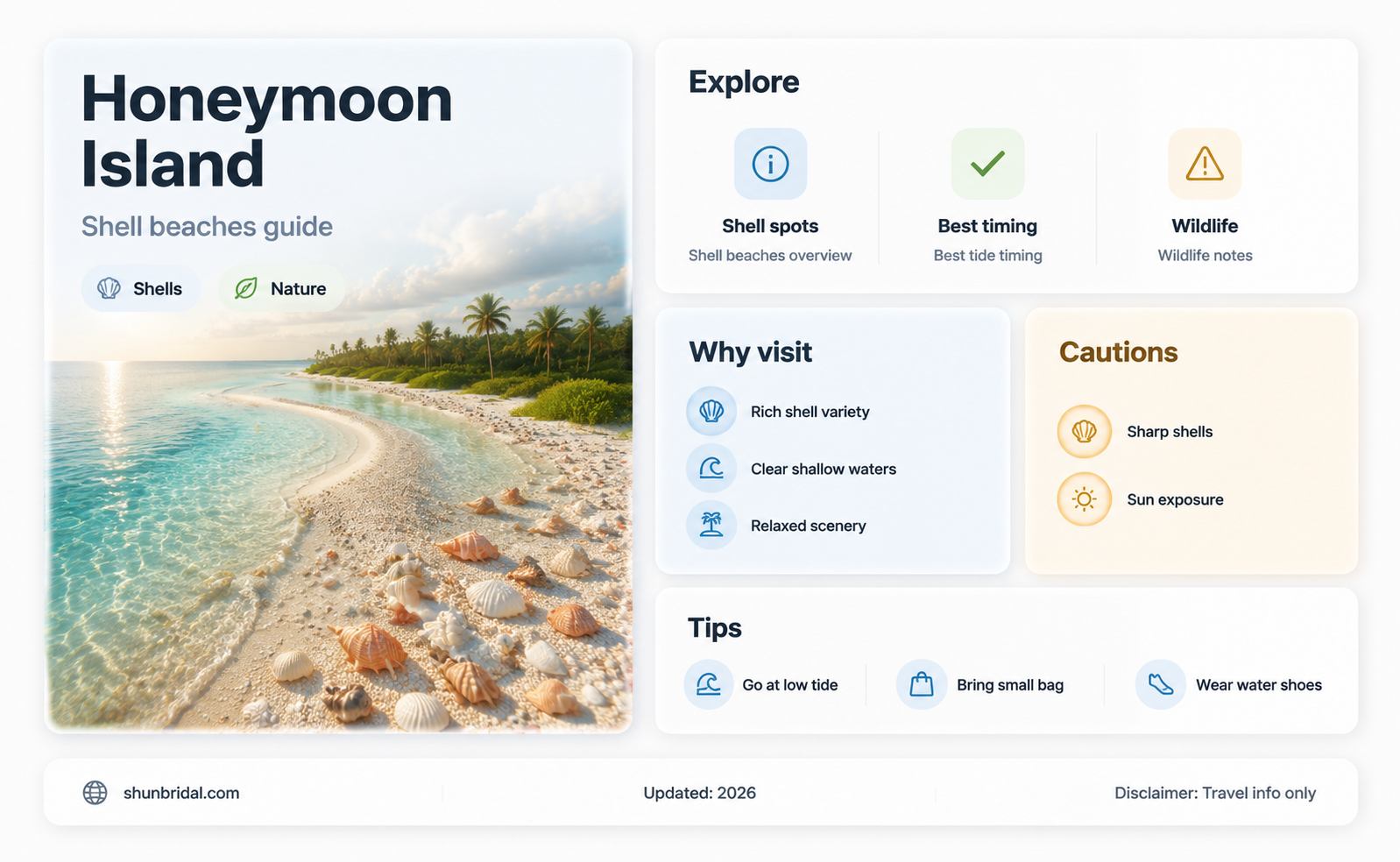This screenshot has width=1400, height=862.
Task: Click the Go at low tide text
Action: (790, 685)
